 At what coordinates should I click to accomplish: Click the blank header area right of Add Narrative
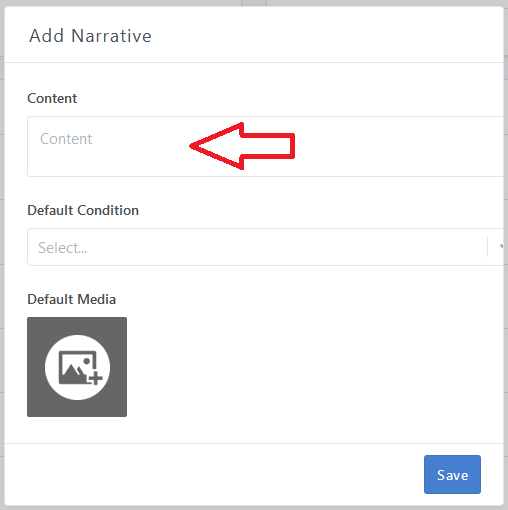[327, 35]
